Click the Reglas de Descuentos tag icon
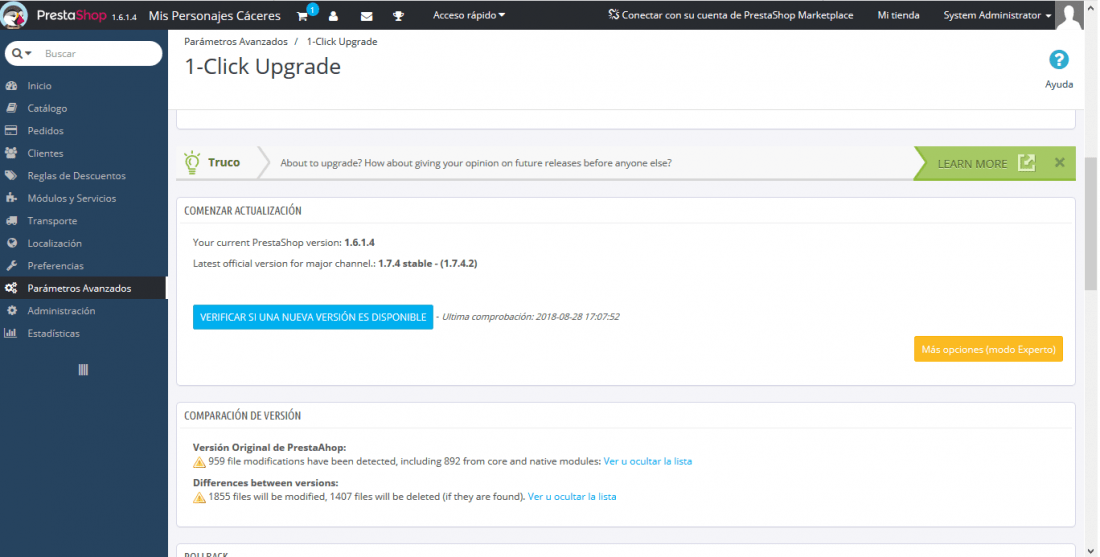1100x557 pixels. pos(11,175)
